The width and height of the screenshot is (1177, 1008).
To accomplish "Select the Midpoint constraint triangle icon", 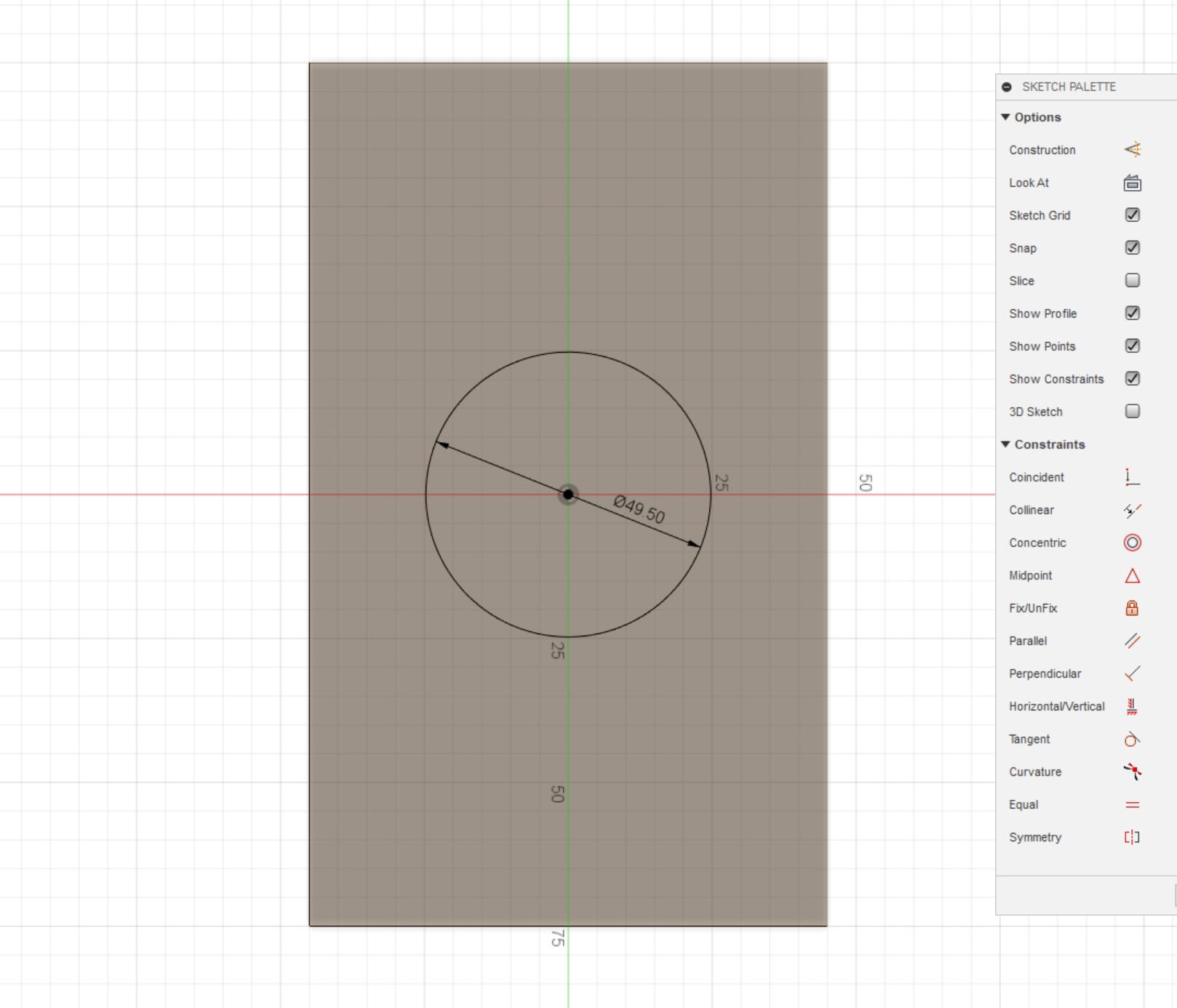I will tap(1132, 576).
